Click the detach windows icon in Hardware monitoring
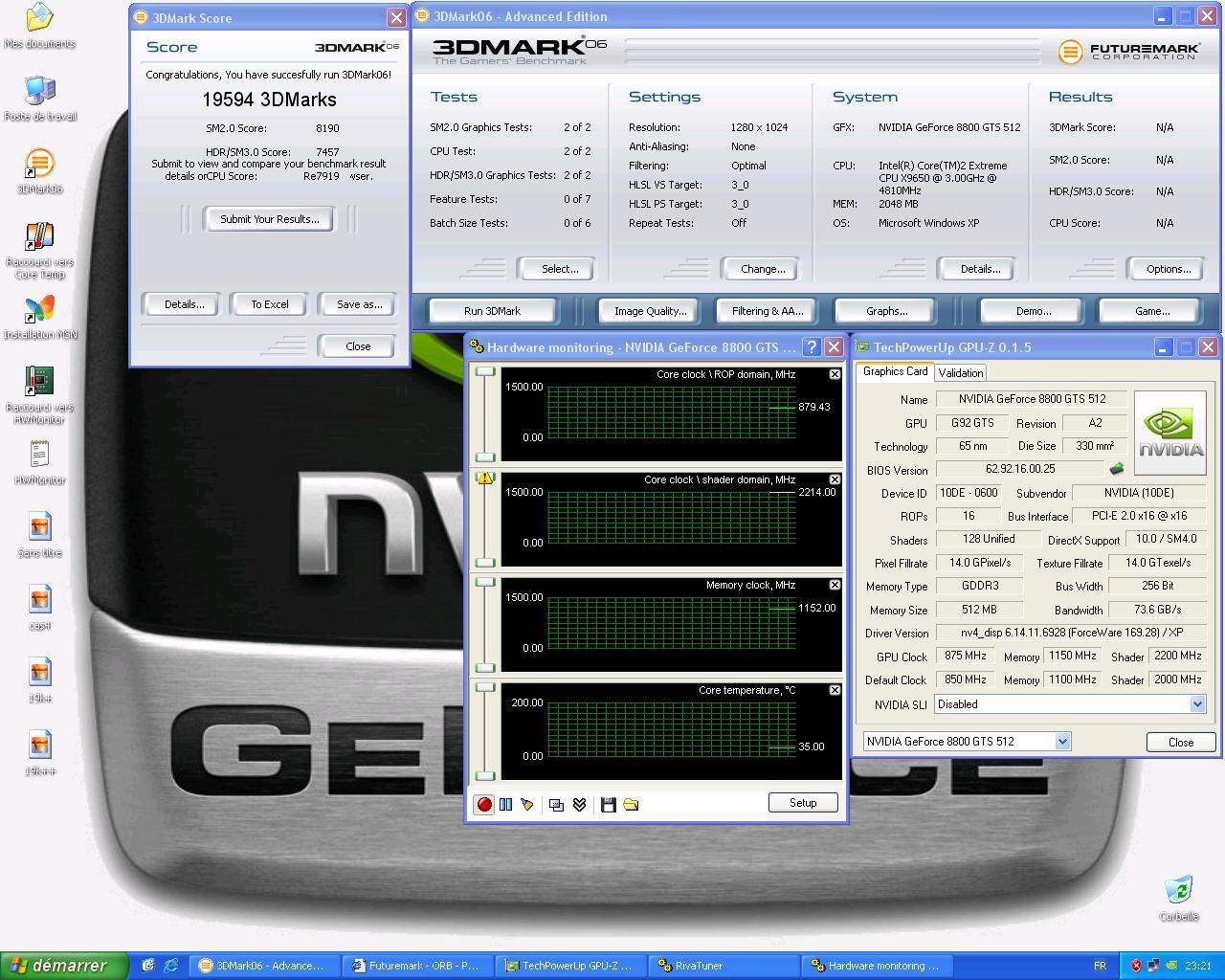 point(556,805)
